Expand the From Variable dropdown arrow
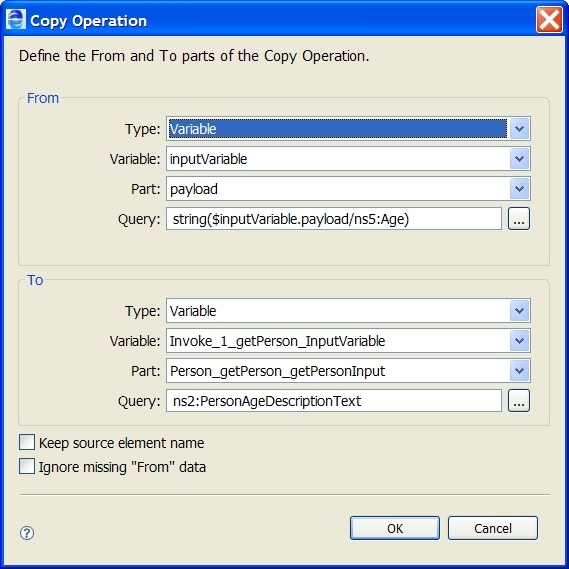 tap(519, 159)
